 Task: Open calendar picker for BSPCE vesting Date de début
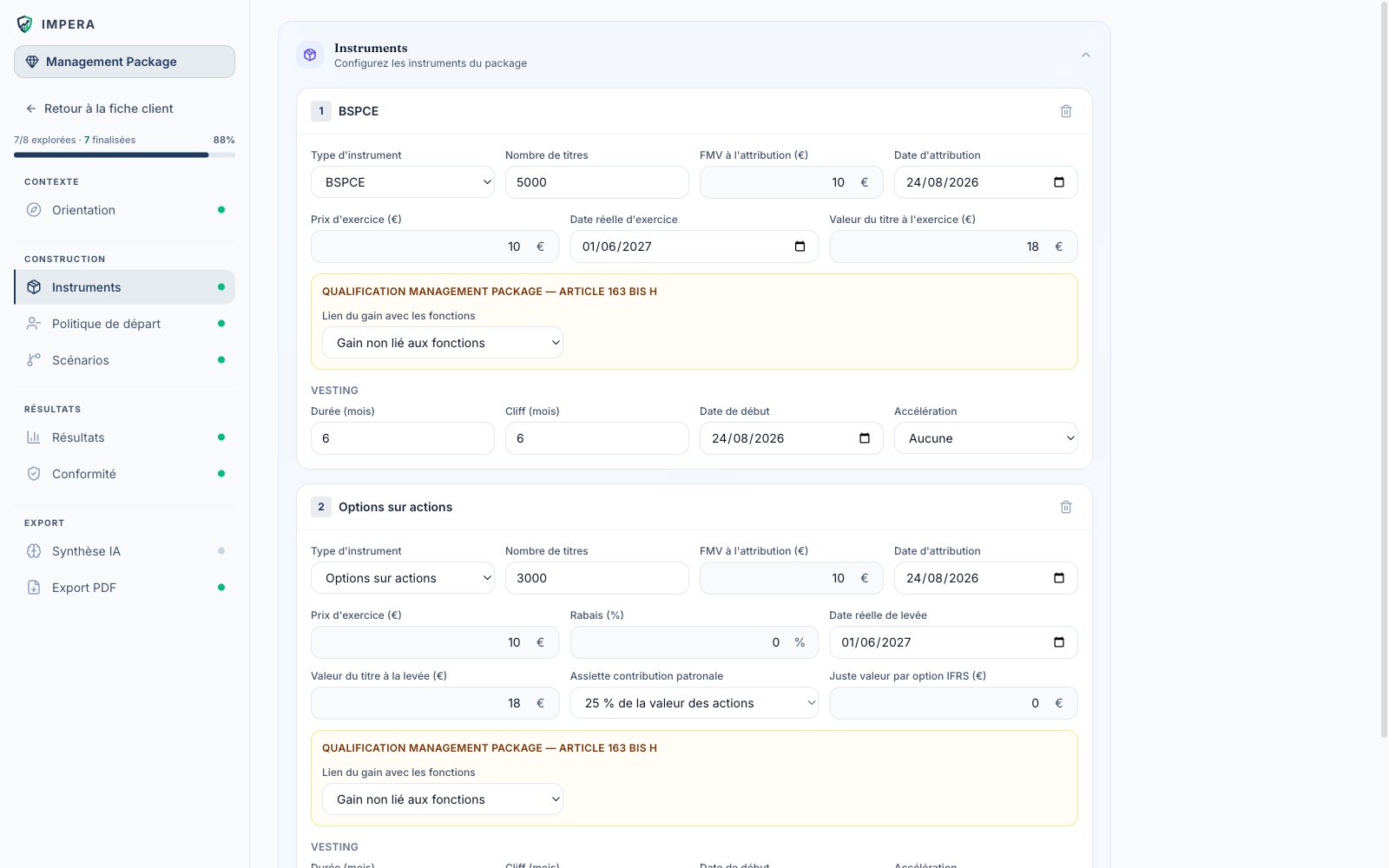(865, 438)
